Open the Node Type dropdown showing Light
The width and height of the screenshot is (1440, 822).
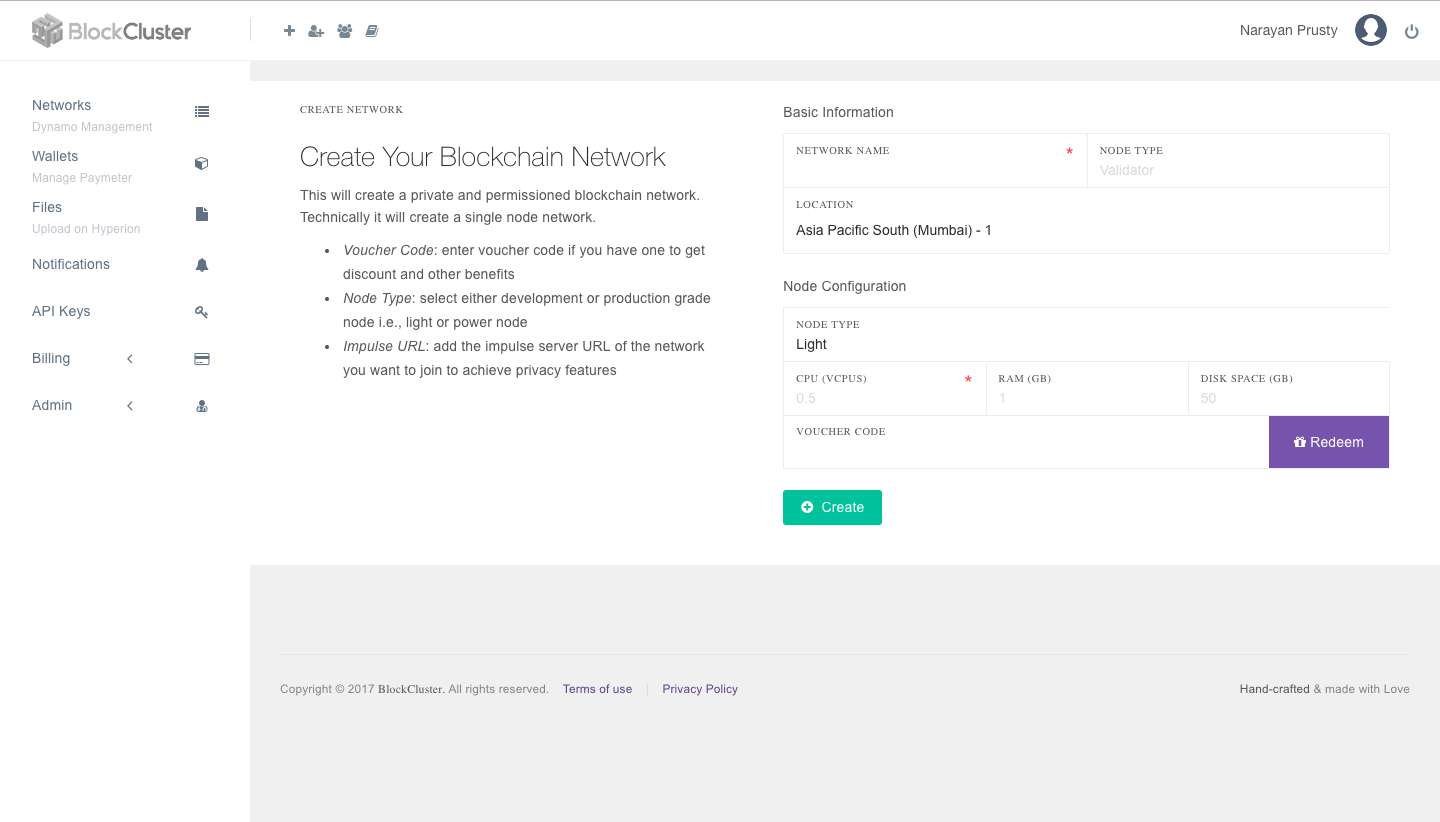1086,344
